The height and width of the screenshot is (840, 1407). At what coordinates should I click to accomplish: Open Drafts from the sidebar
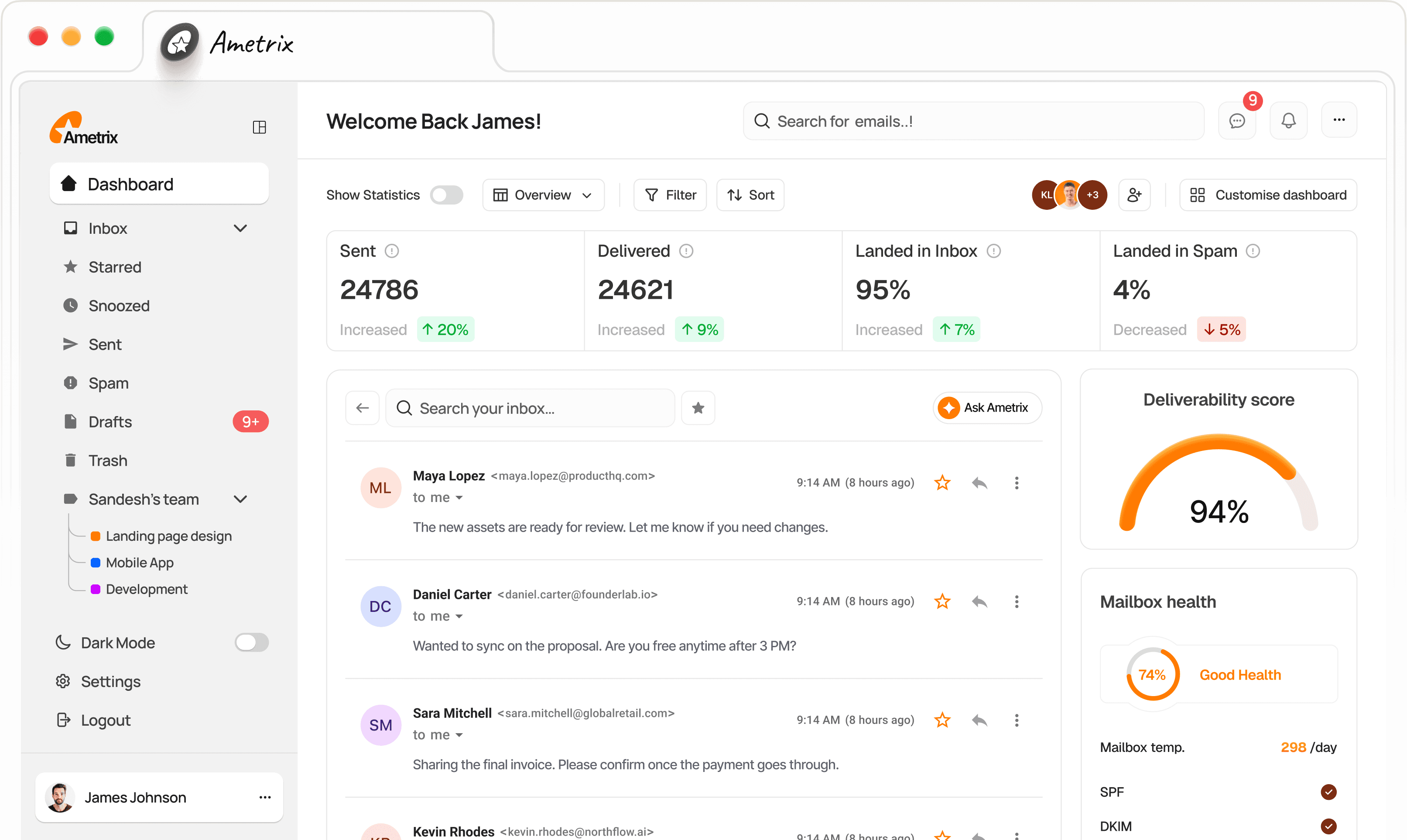click(111, 421)
